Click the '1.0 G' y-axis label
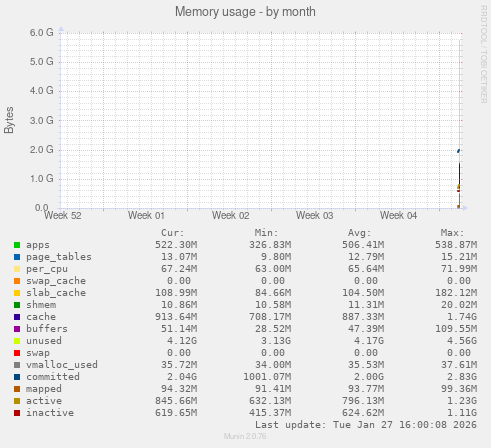The height and width of the screenshot is (448, 491). (42, 179)
